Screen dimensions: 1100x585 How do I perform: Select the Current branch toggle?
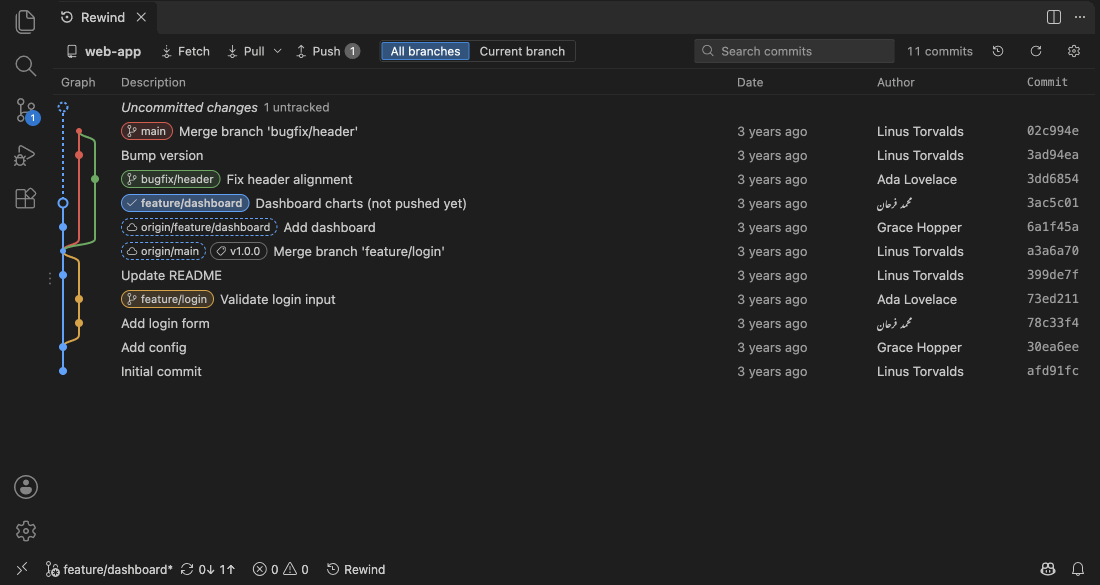[522, 51]
